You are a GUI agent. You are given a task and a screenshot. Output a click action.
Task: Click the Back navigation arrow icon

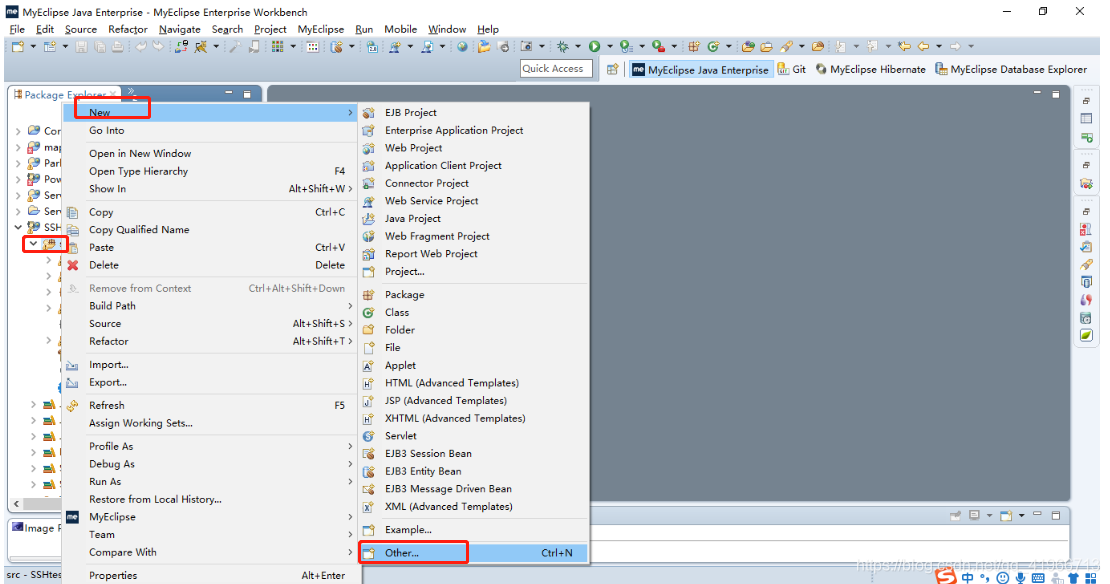coord(923,47)
